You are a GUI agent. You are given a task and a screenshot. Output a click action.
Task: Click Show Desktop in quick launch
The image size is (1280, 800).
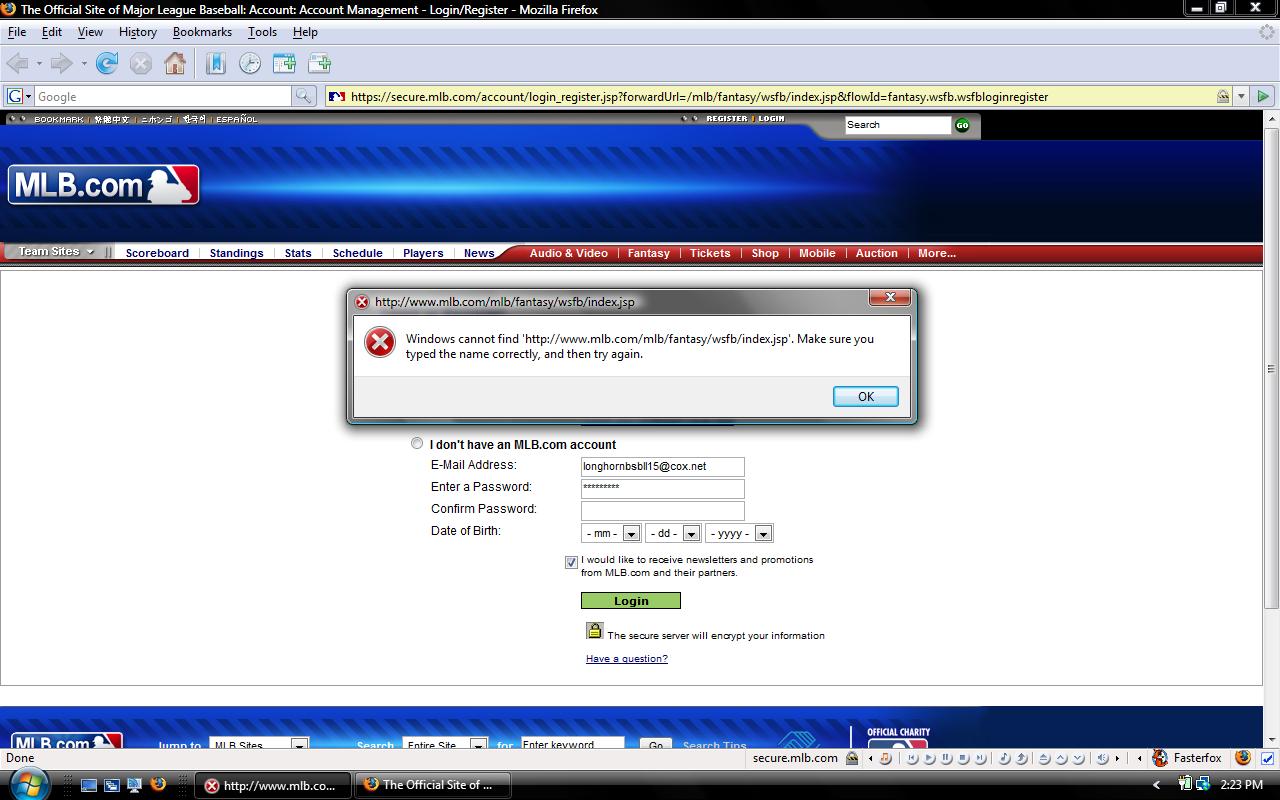click(x=89, y=786)
